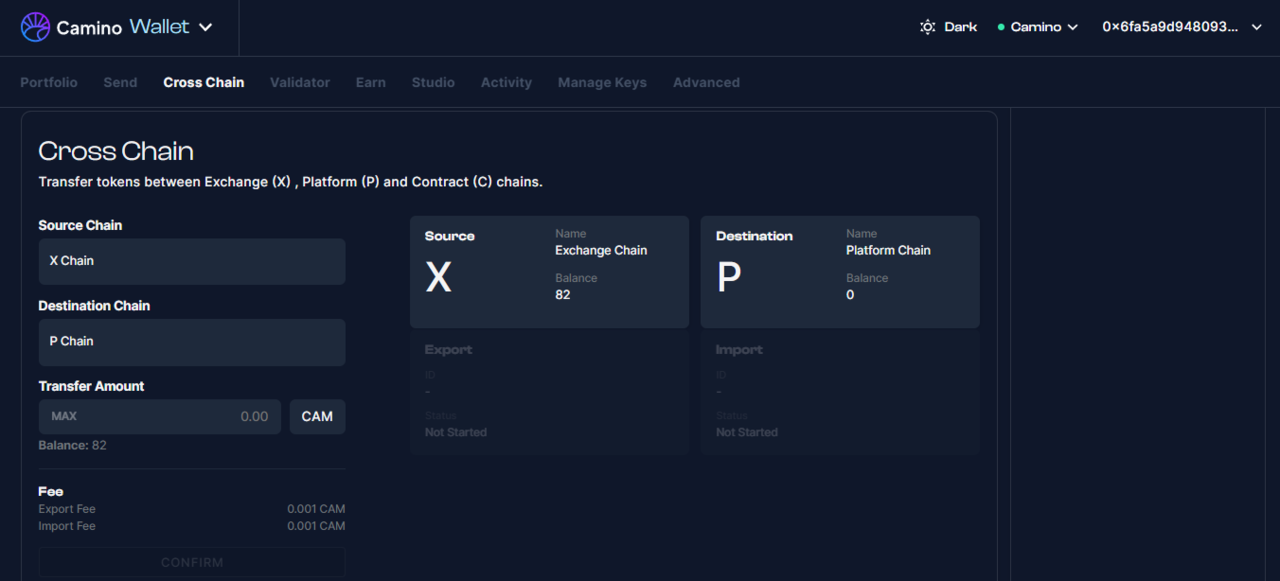Screen dimensions: 1280x581
Task: Click the Export Fee 0.001 CAM value
Action: point(316,509)
